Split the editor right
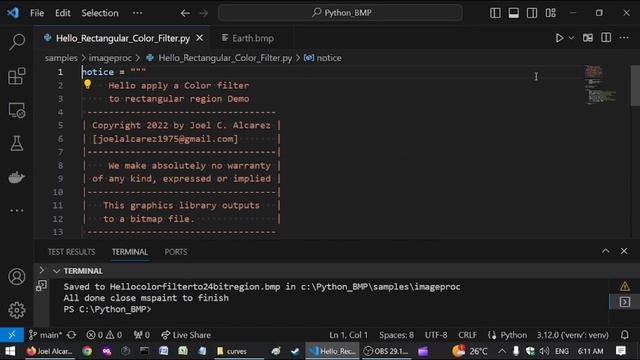Viewport: 640px width, 360px height. click(606, 38)
